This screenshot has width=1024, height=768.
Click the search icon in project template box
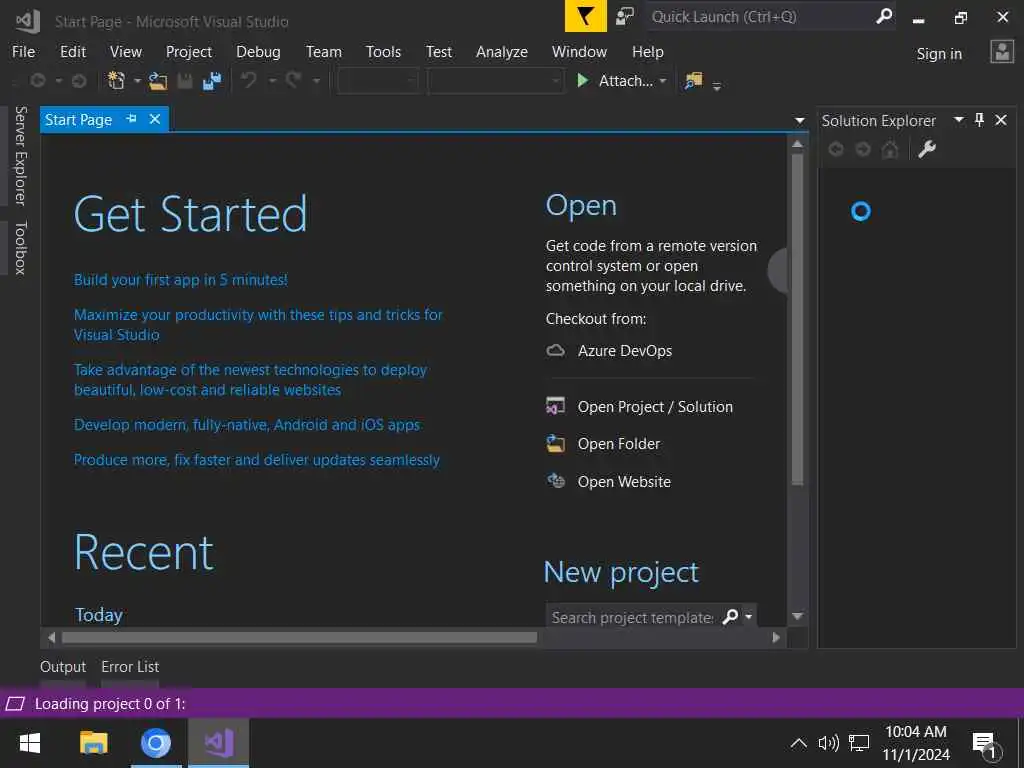730,616
